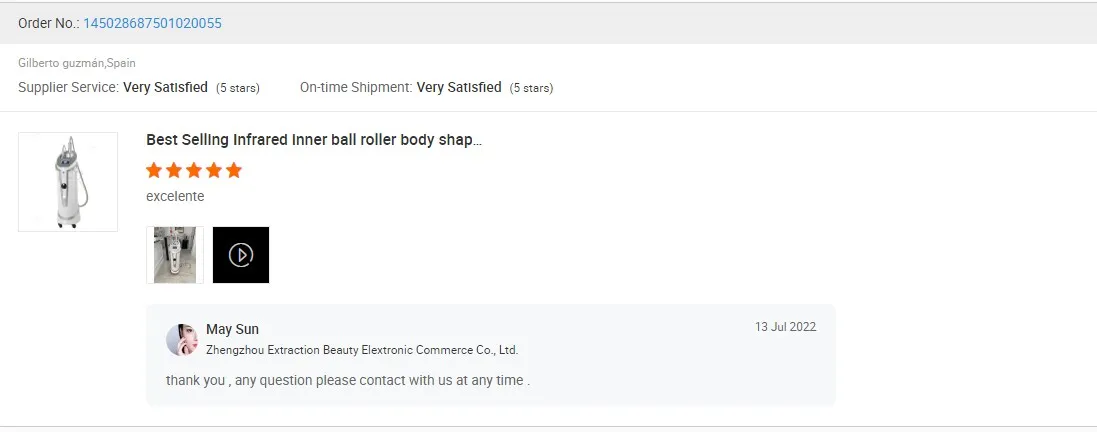Screen dimensions: 1097x432
Task: Click the play circle icon on video
Action: (241, 255)
